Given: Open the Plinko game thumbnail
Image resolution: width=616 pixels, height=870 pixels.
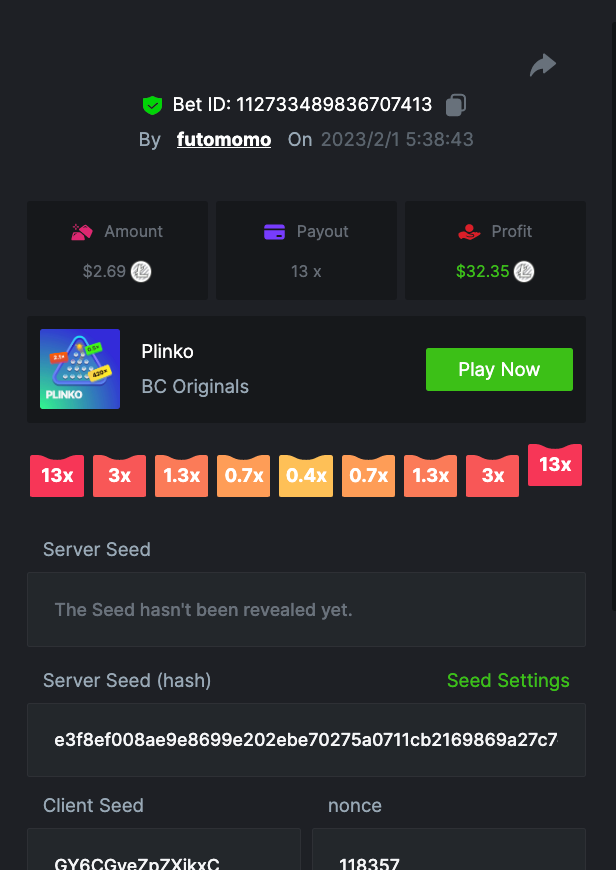Looking at the screenshot, I should coord(80,369).
